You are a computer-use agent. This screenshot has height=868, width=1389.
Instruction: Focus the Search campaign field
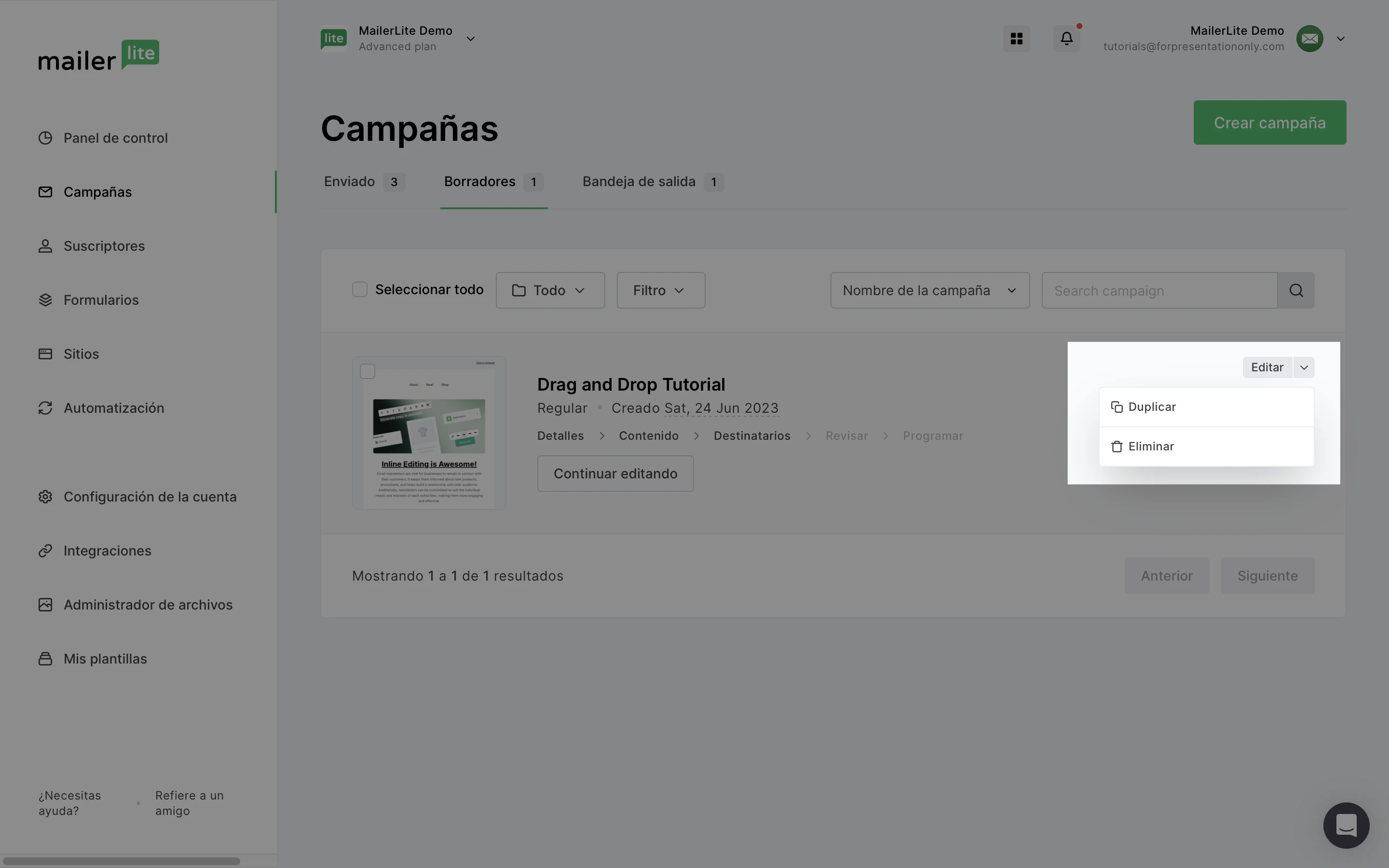1159,290
